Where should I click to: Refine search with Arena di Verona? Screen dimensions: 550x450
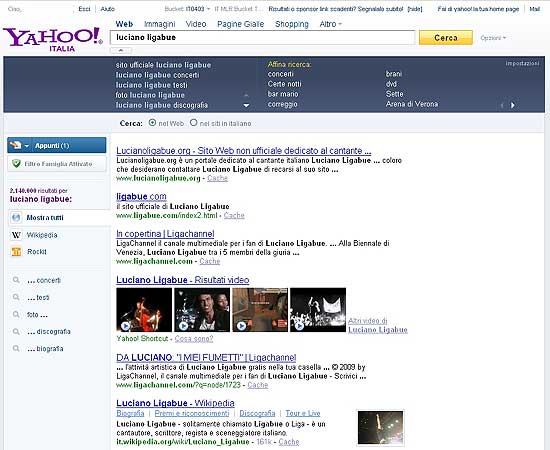[412, 104]
